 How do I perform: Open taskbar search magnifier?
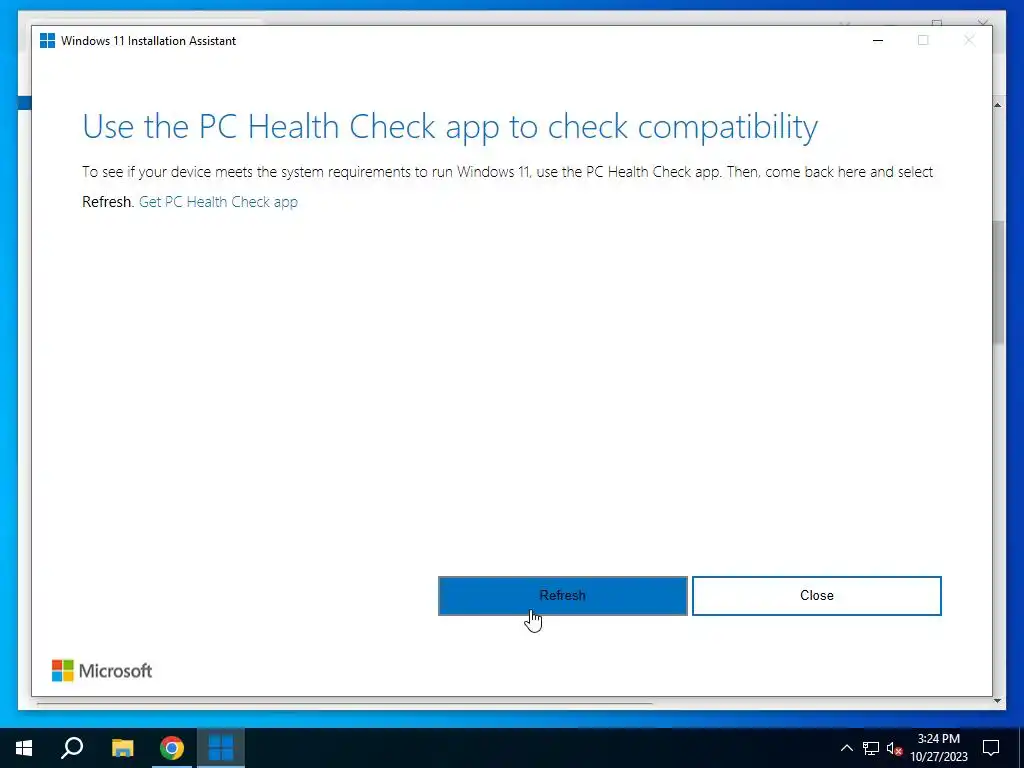(x=72, y=748)
